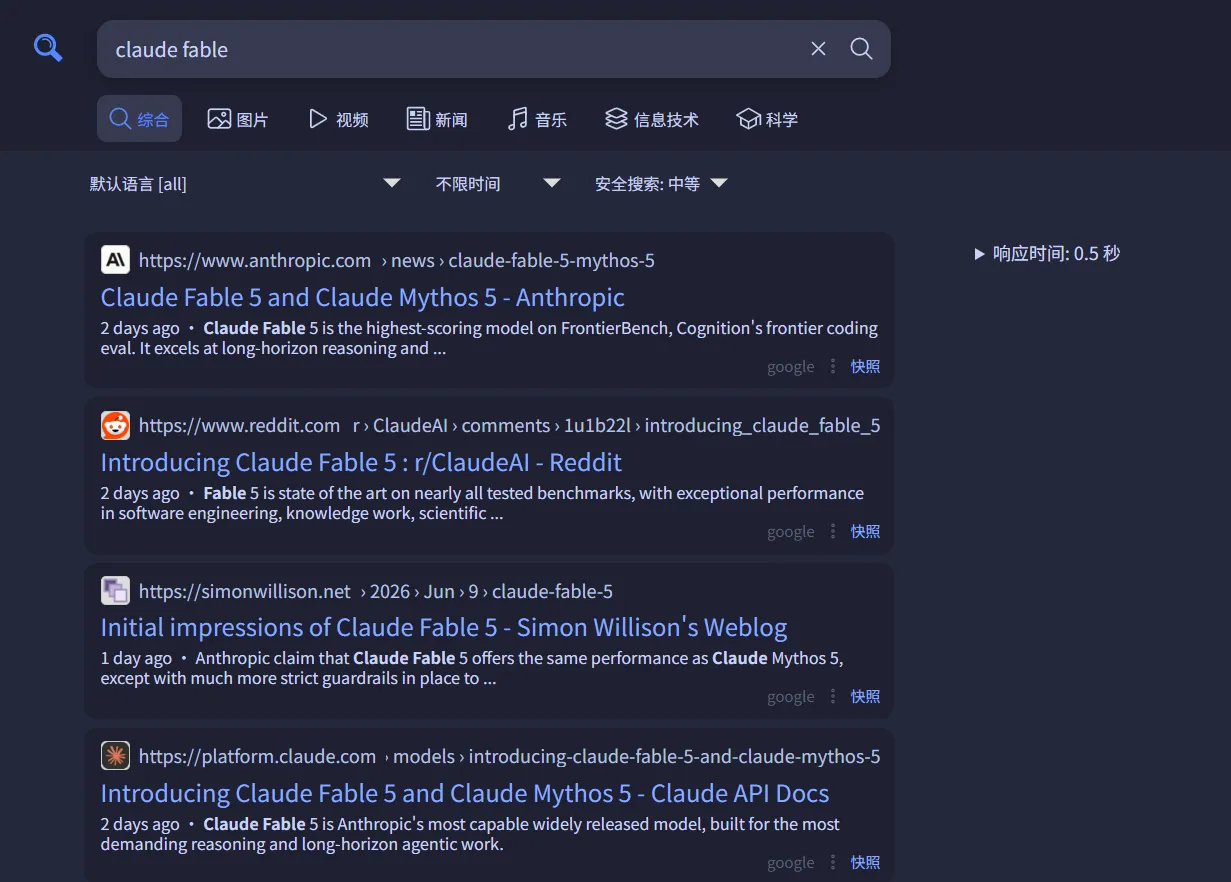Click the SearXNG magnifier logo
Screen dimensions: 1231x882
click(48, 47)
